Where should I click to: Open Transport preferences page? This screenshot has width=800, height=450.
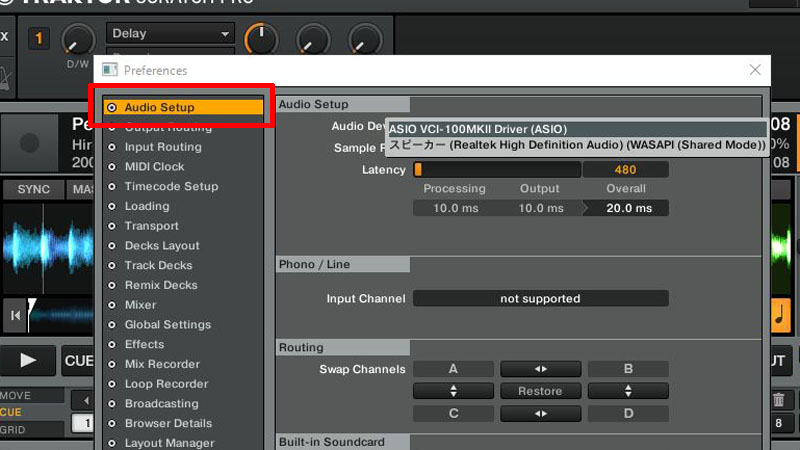click(152, 226)
